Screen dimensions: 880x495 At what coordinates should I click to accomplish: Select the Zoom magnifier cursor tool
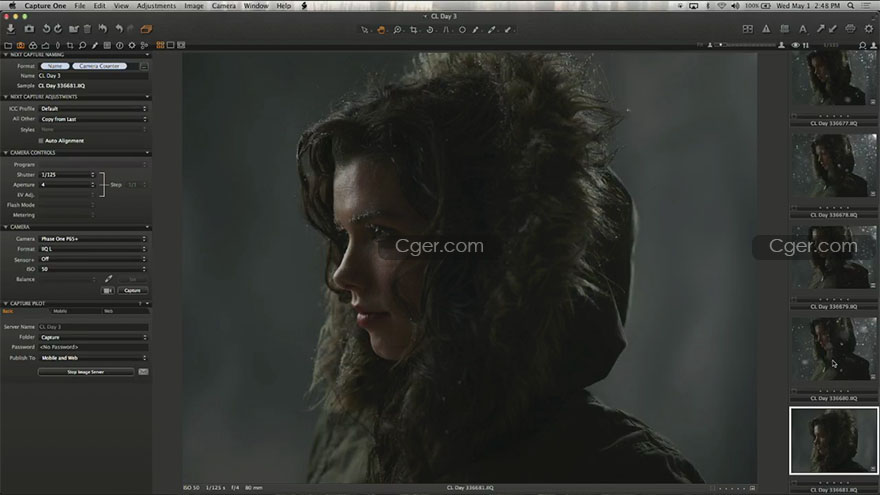click(397, 30)
